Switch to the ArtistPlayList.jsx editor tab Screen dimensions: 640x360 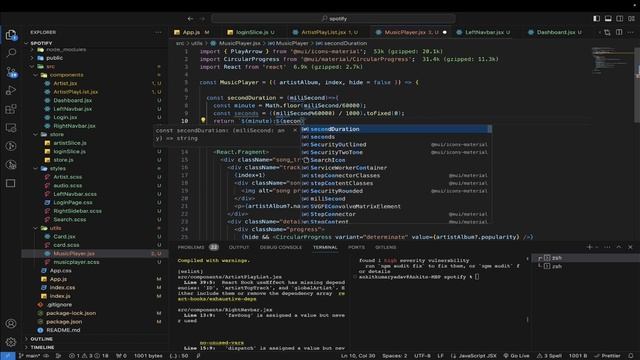[x=324, y=32]
